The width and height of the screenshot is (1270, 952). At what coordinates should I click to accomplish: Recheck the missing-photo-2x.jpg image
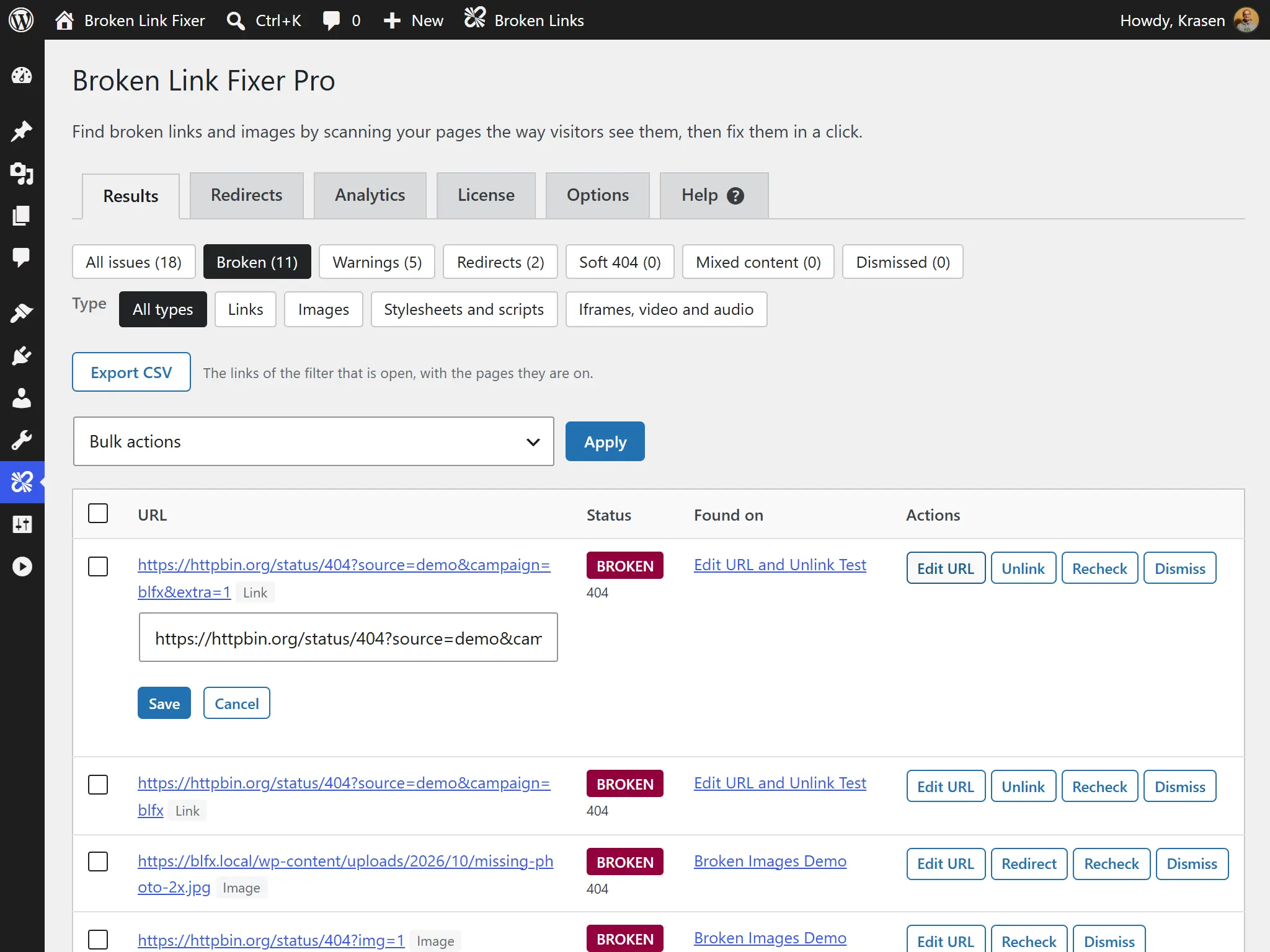pos(1112,864)
